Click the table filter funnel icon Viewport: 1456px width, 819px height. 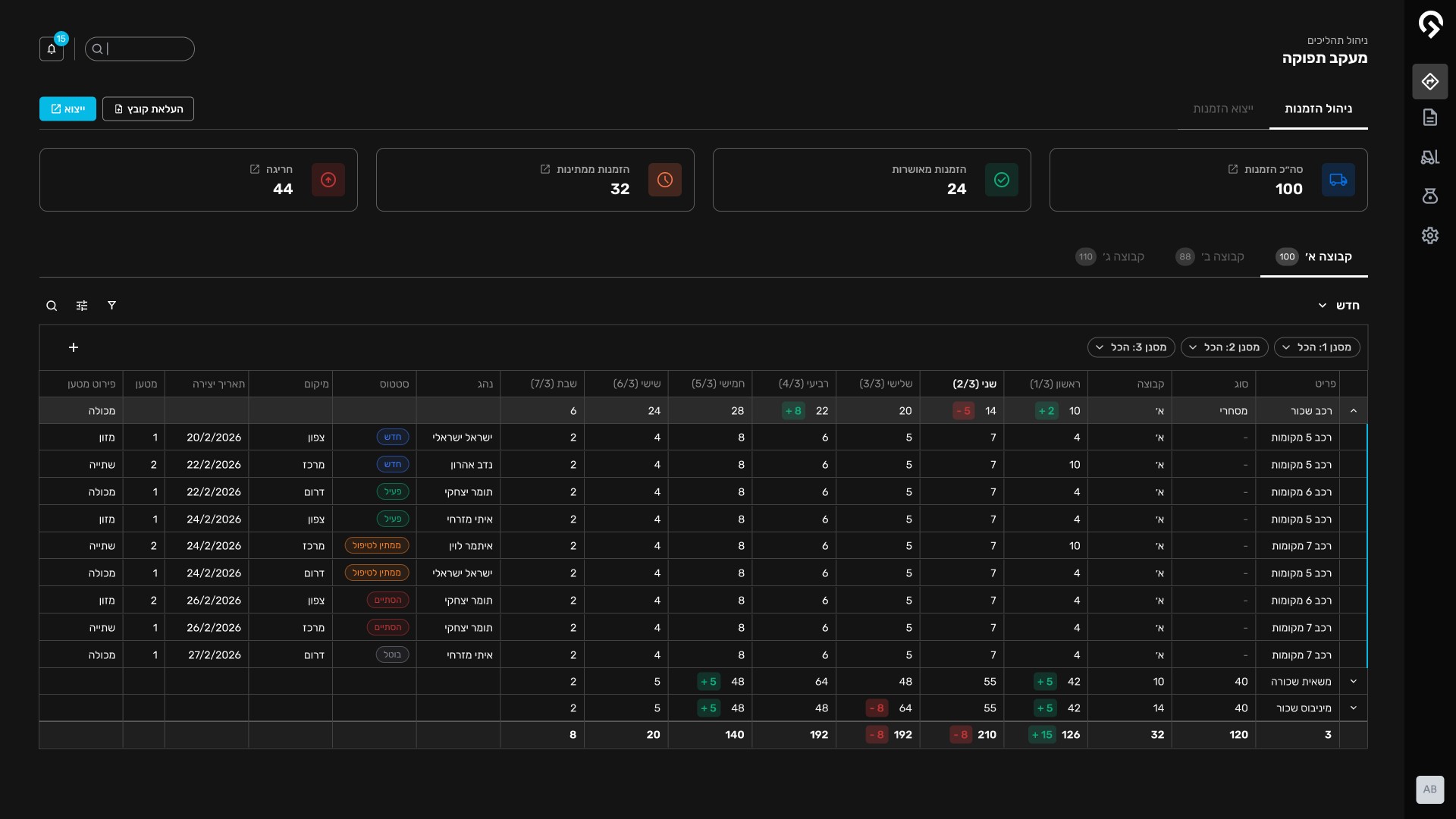111,306
